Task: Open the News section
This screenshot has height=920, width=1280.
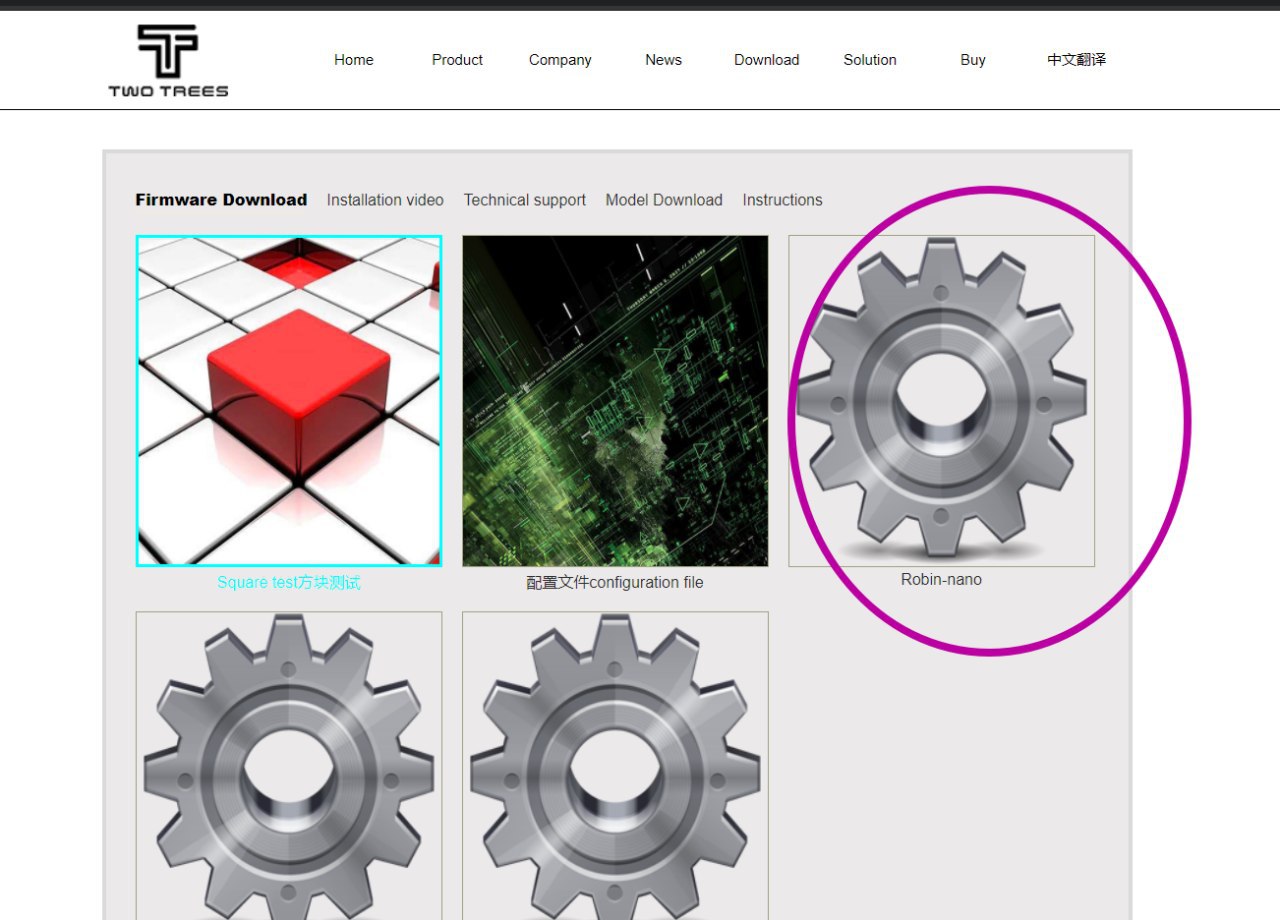Action: (663, 60)
